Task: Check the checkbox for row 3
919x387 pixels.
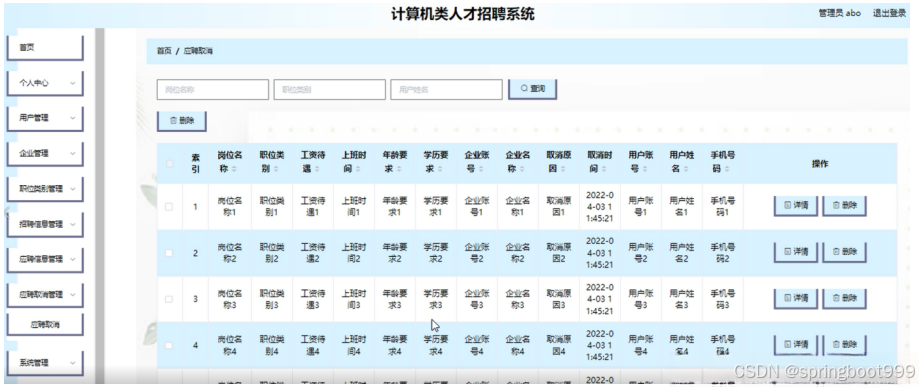Action: [169, 299]
